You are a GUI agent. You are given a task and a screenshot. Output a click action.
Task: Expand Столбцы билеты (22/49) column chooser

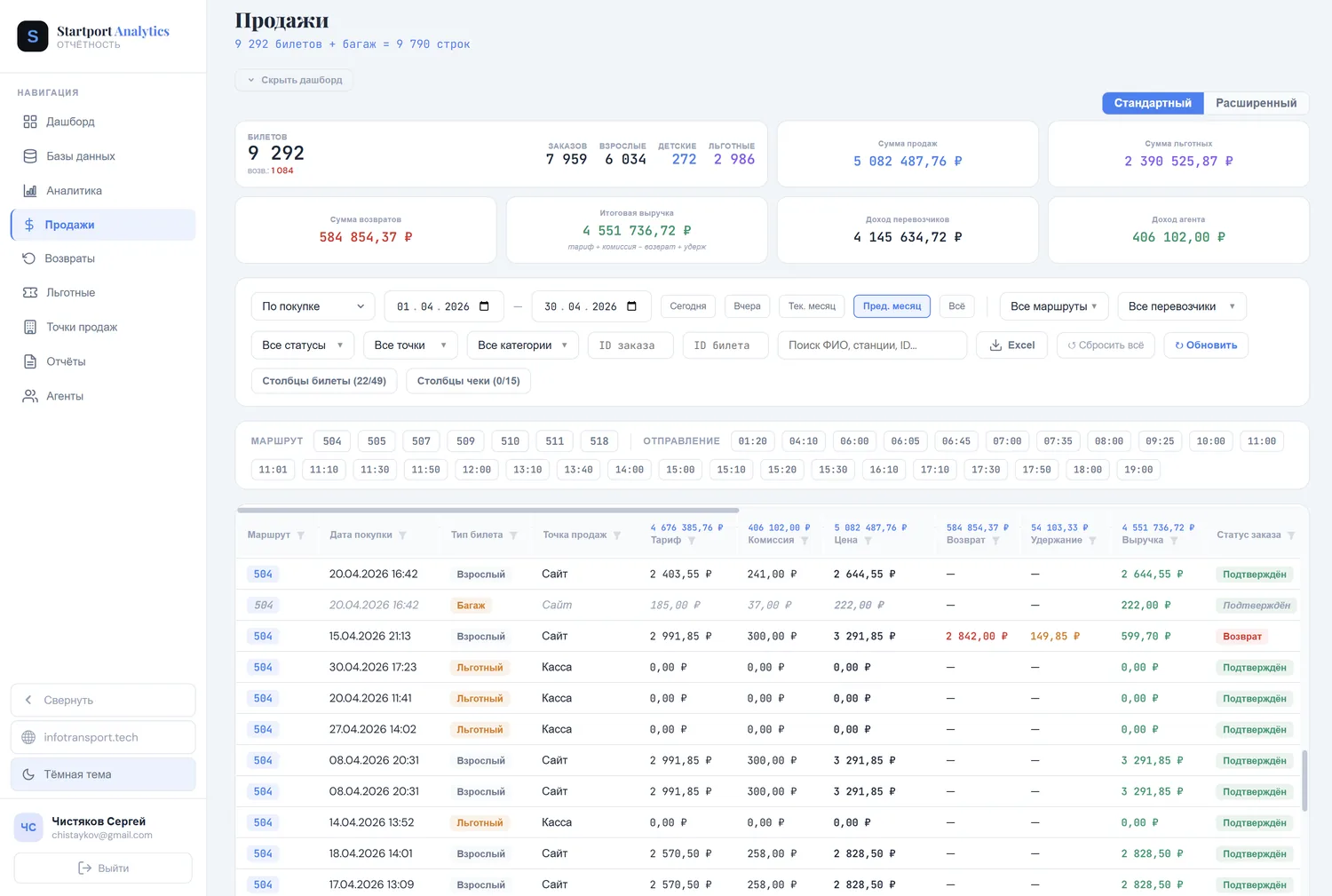coord(324,381)
